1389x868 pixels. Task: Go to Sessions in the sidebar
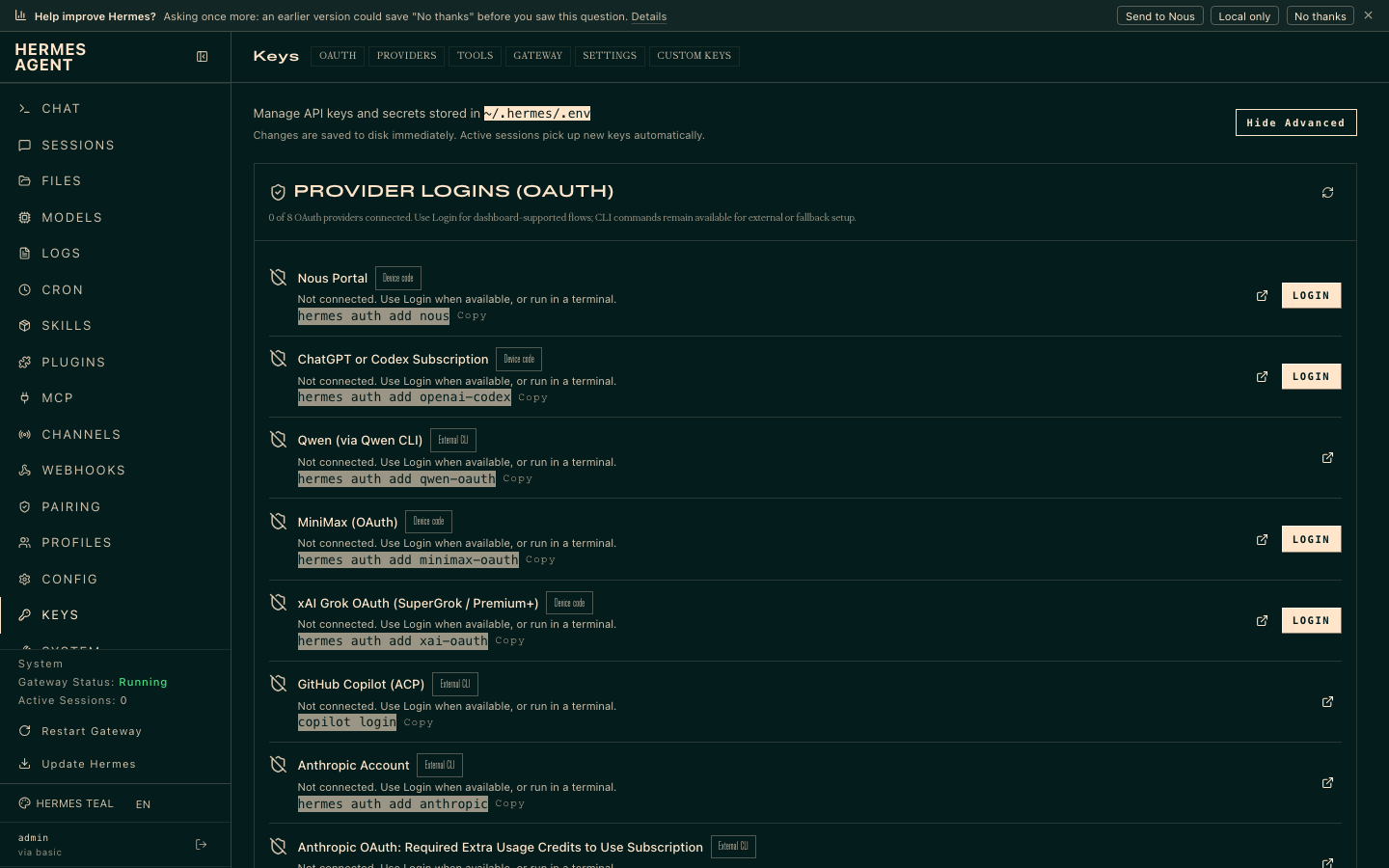coord(116,146)
